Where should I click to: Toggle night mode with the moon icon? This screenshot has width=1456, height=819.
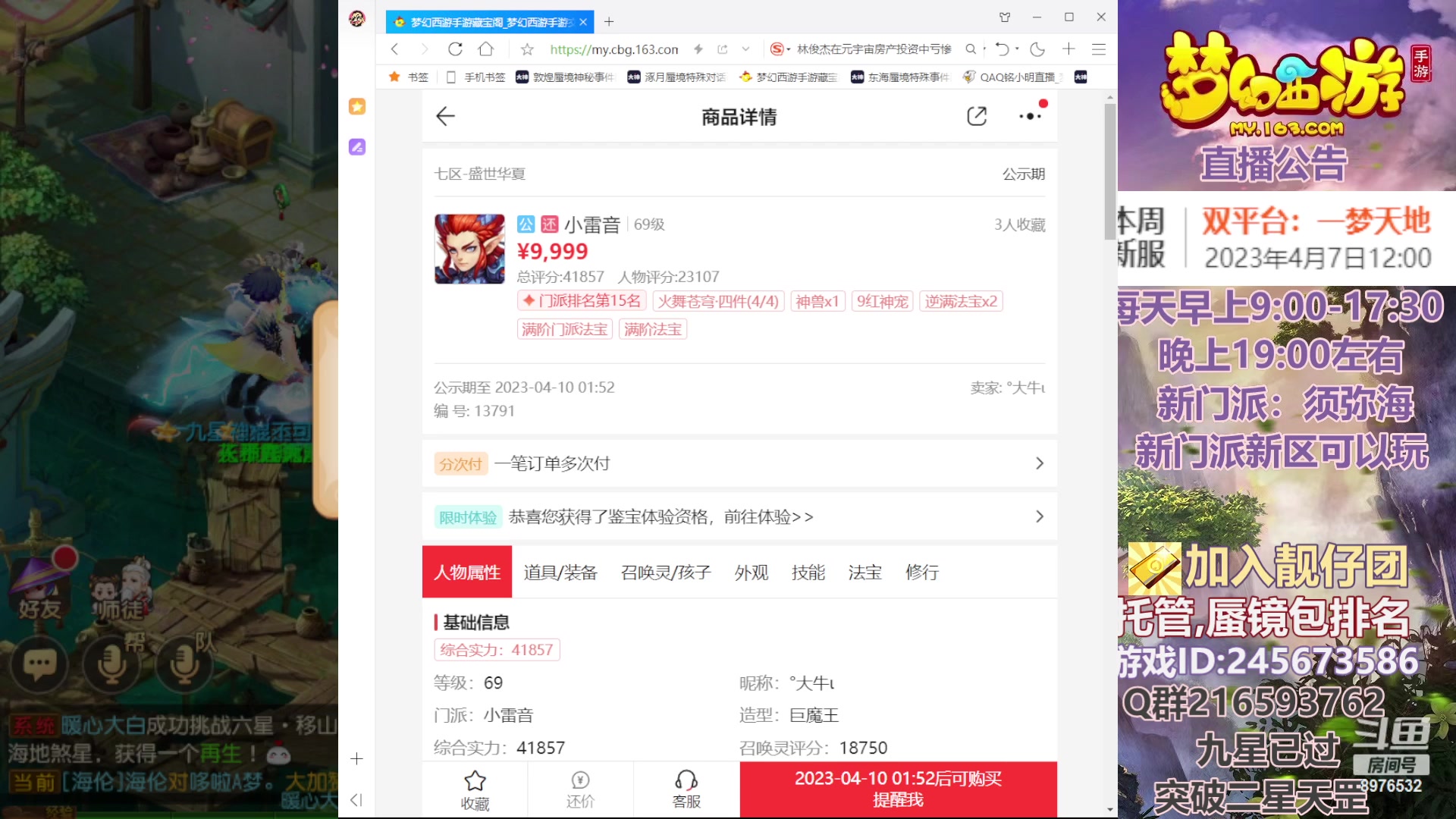point(1037,49)
